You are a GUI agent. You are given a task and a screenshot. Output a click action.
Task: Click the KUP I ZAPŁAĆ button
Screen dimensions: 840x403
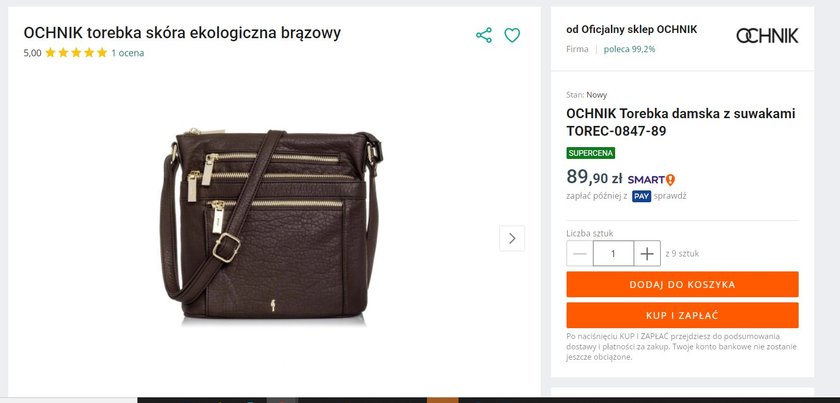click(x=682, y=315)
